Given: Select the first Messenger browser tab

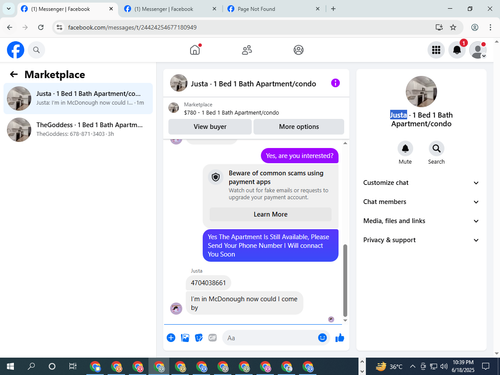Looking at the screenshot, I should (x=67, y=9).
